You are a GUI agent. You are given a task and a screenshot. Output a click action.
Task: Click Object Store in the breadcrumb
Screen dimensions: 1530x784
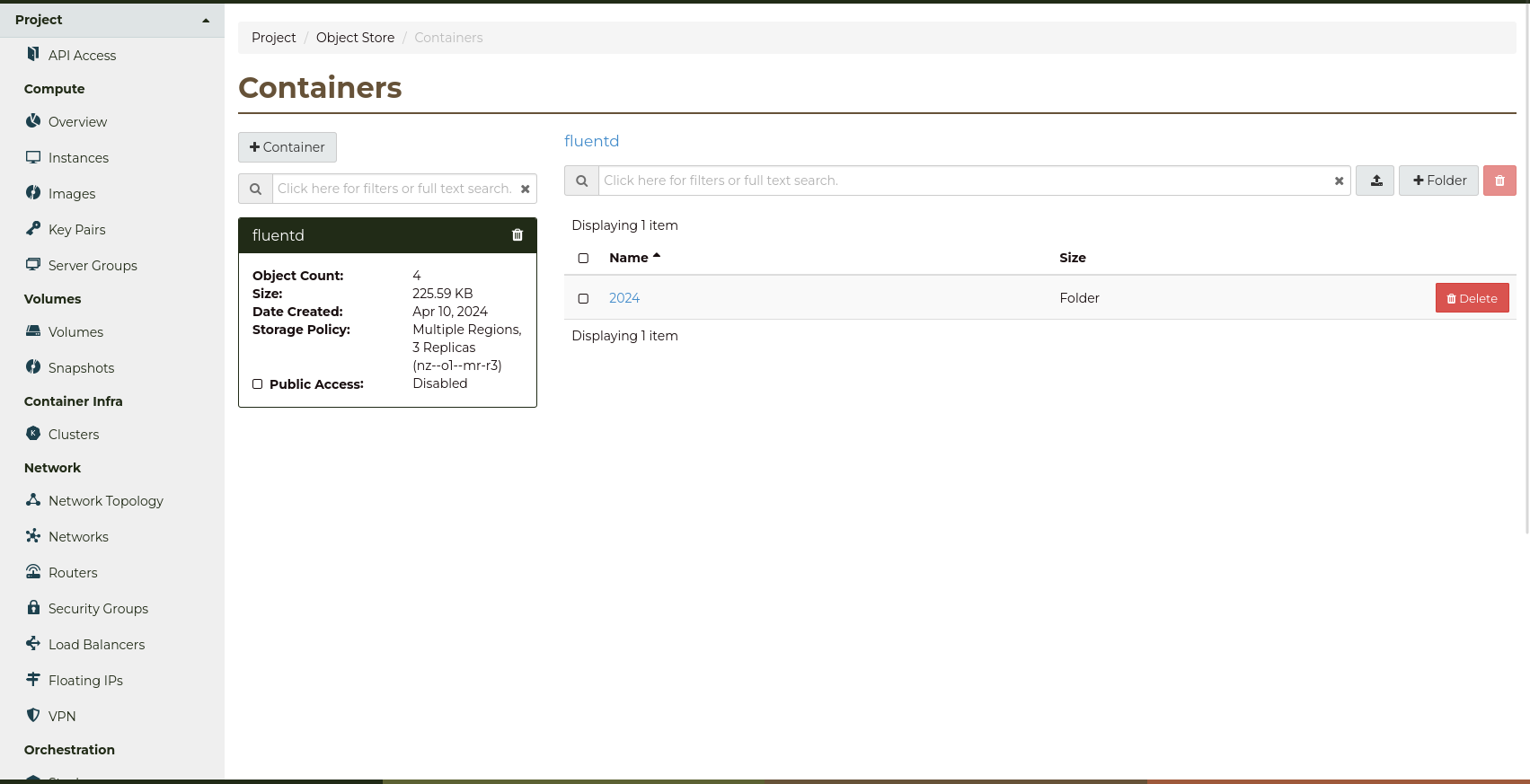355,38
